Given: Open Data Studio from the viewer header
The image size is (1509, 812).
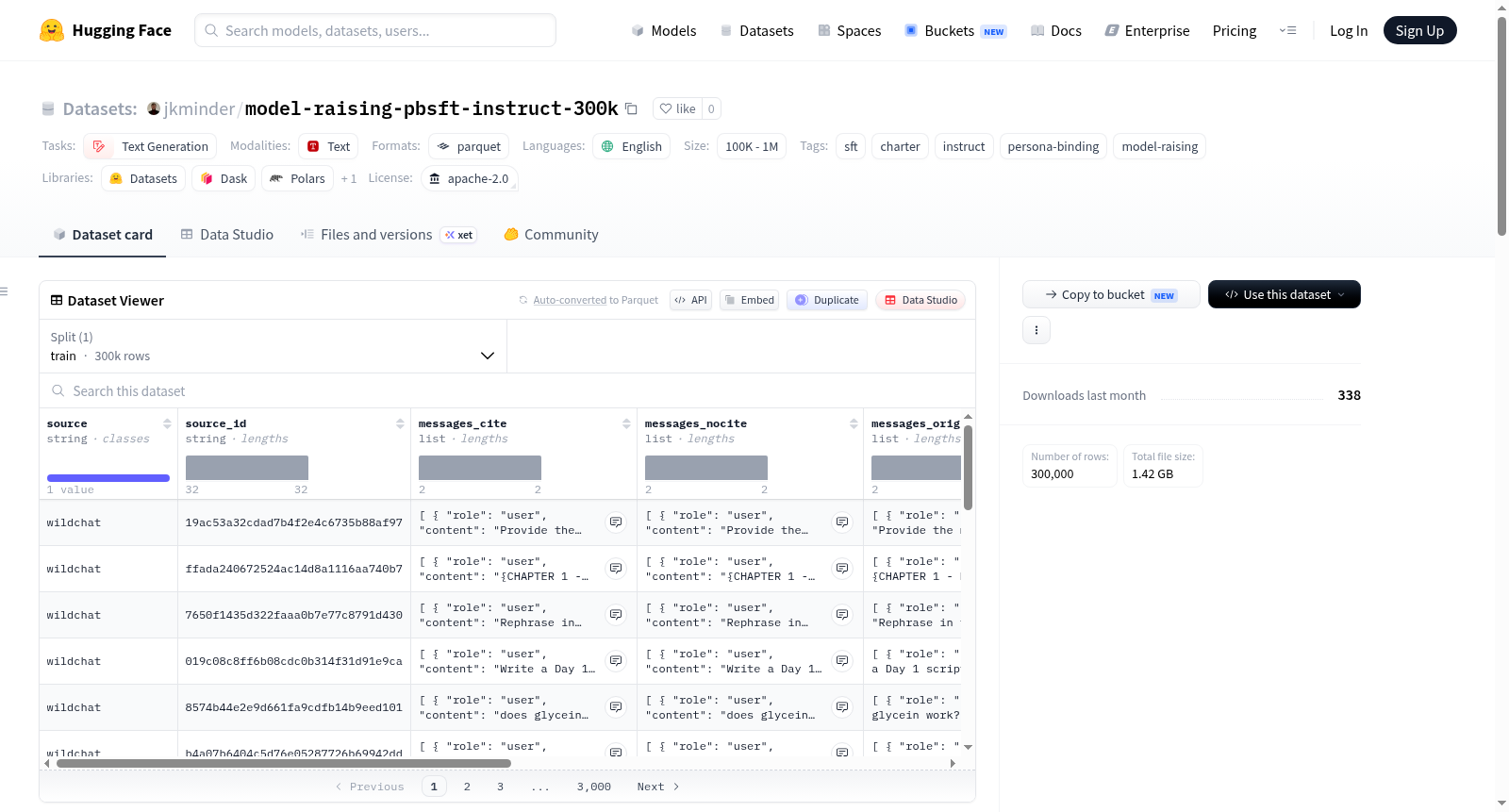Looking at the screenshot, I should pos(920,300).
